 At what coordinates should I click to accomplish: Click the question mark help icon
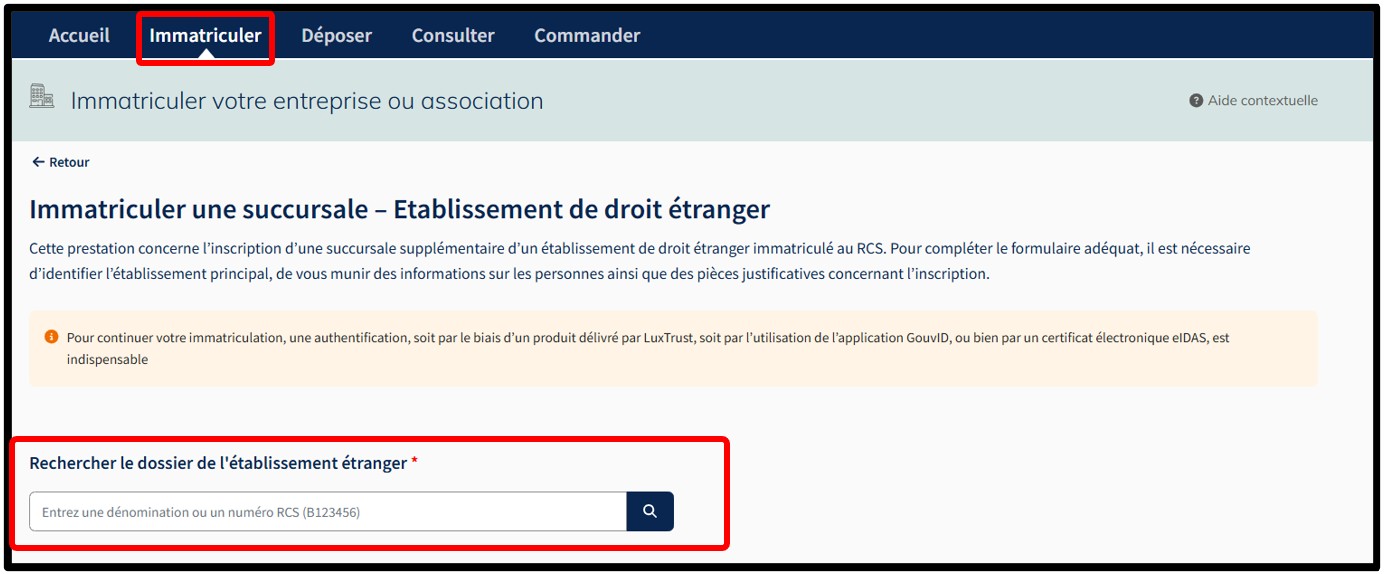tap(1195, 101)
